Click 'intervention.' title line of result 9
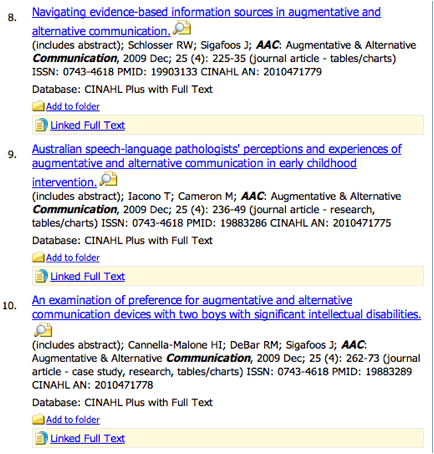434x454 pixels. [65, 182]
